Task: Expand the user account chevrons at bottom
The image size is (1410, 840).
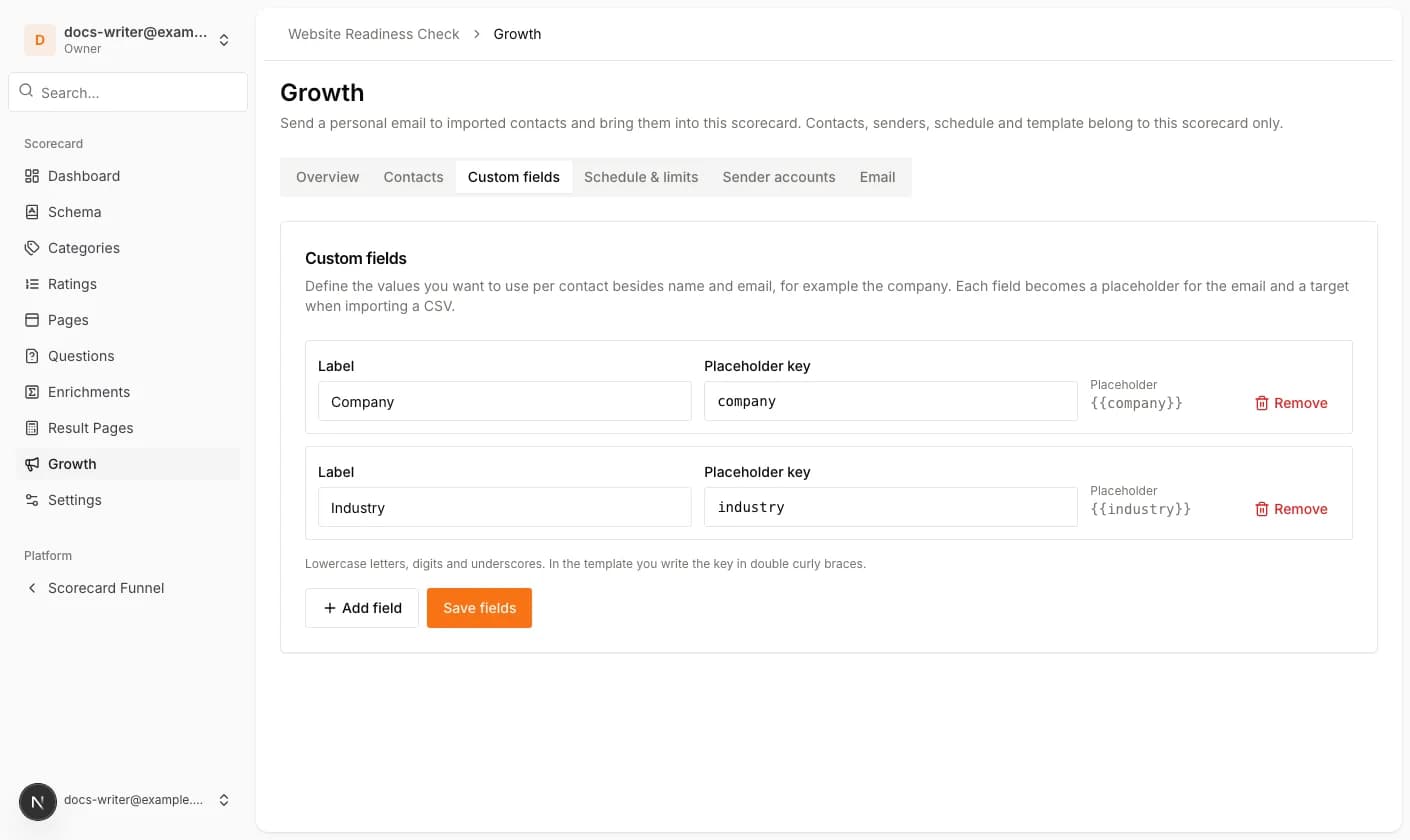Action: click(x=224, y=800)
